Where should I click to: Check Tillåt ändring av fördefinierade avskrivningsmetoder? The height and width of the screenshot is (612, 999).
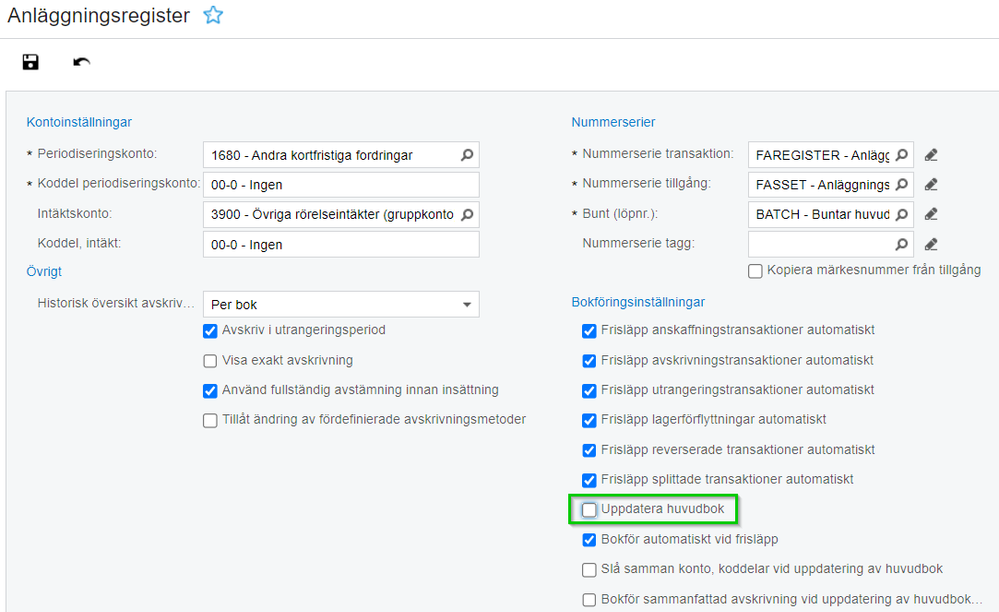point(210,420)
